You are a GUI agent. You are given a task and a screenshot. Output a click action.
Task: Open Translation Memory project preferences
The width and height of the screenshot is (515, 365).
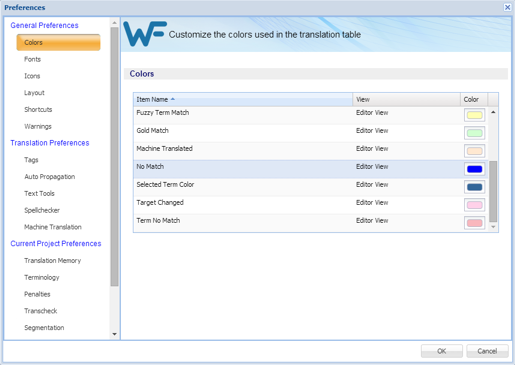[52, 261]
